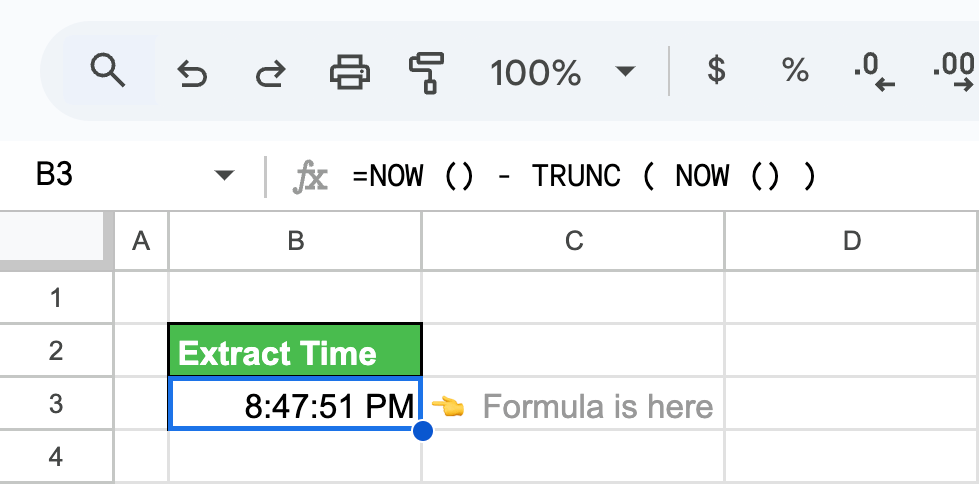Open the 100% zoom dropdown
The height and width of the screenshot is (484, 979).
(562, 72)
